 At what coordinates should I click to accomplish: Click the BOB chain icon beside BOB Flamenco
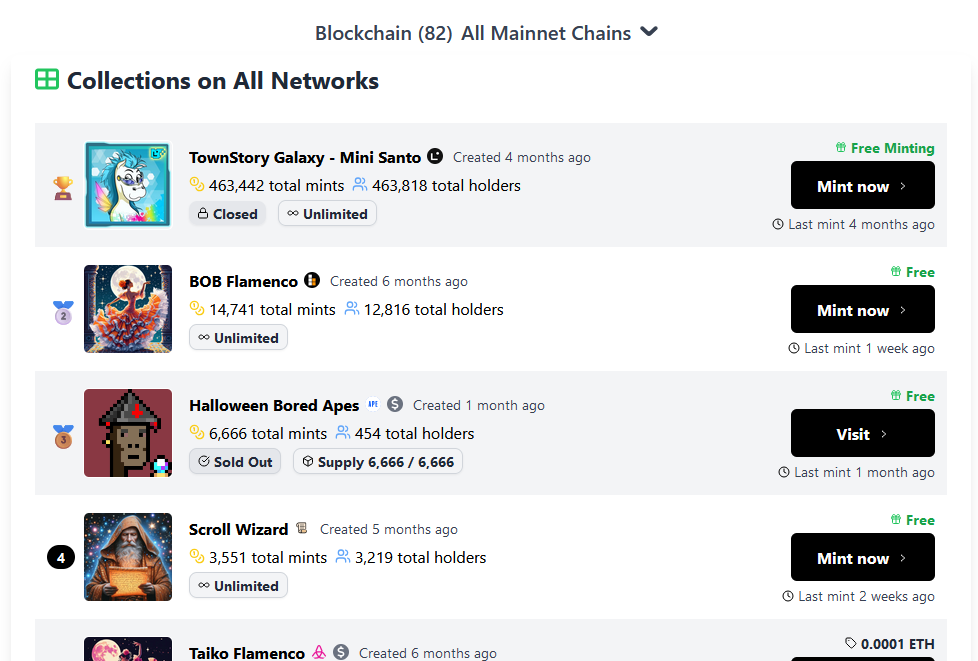tap(312, 281)
